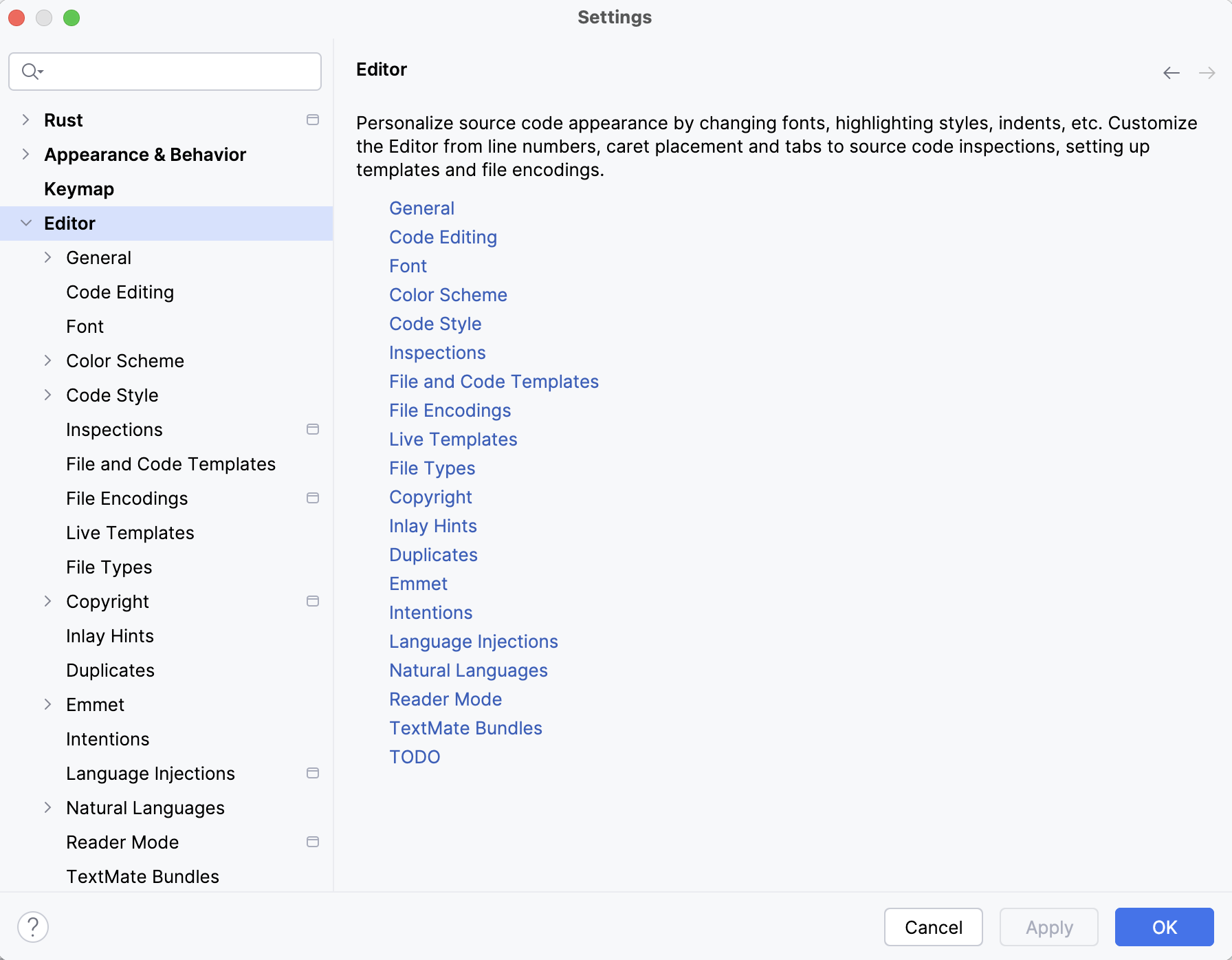Image resolution: width=1232 pixels, height=960 pixels.
Task: Click the forward navigation arrow
Action: coord(1207,72)
